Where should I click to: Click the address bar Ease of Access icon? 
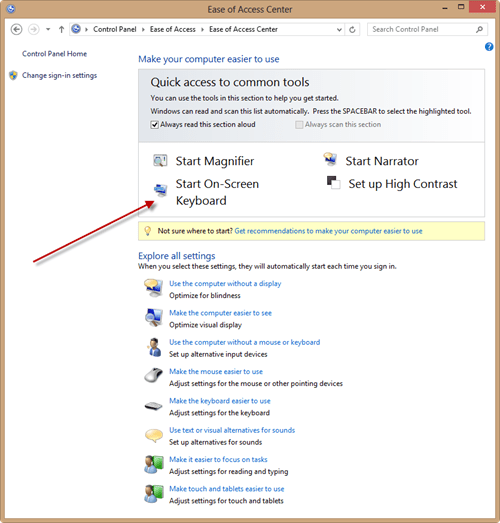pos(76,29)
